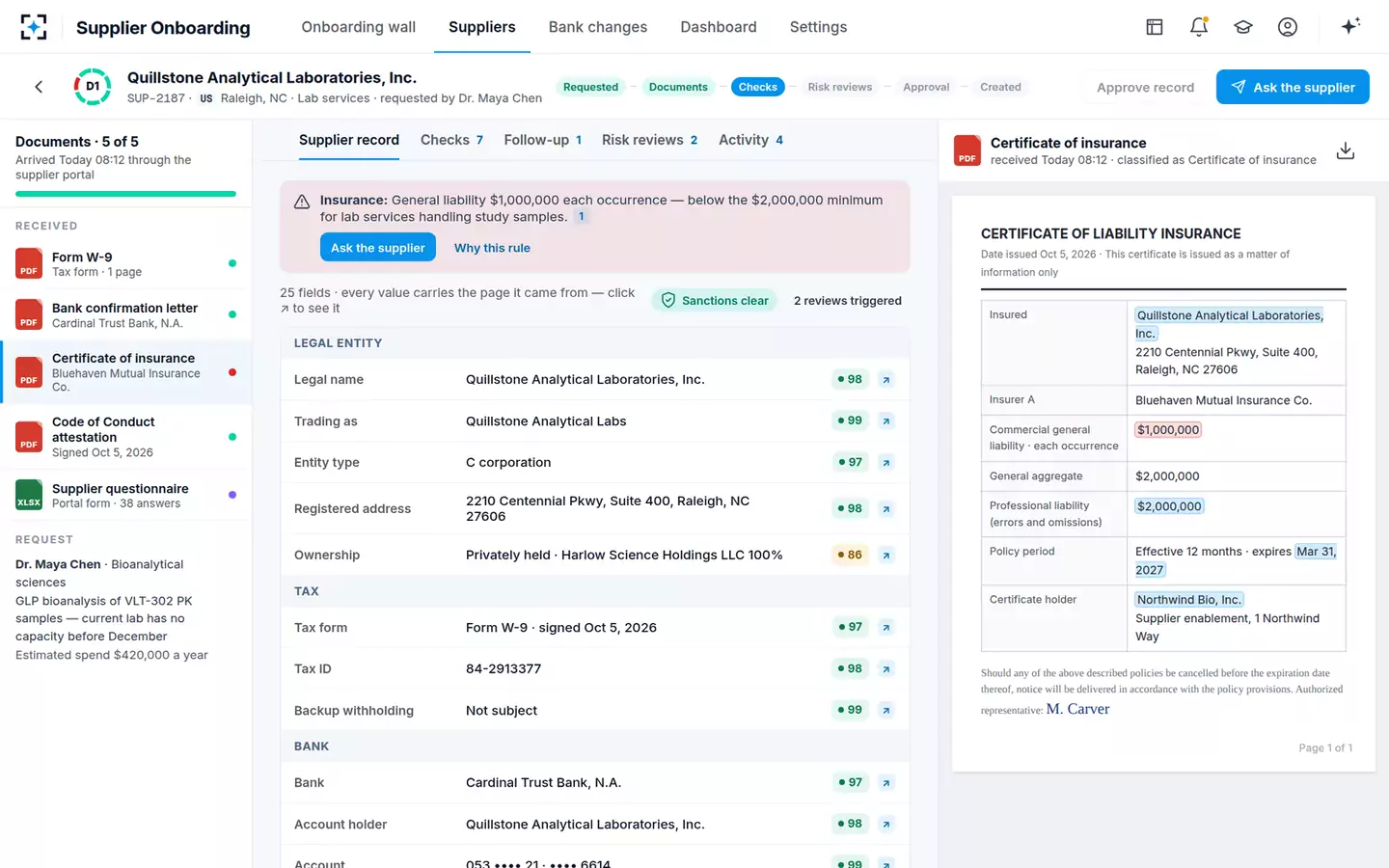Open the notifications bell
This screenshot has width=1389, height=868.
(1199, 27)
